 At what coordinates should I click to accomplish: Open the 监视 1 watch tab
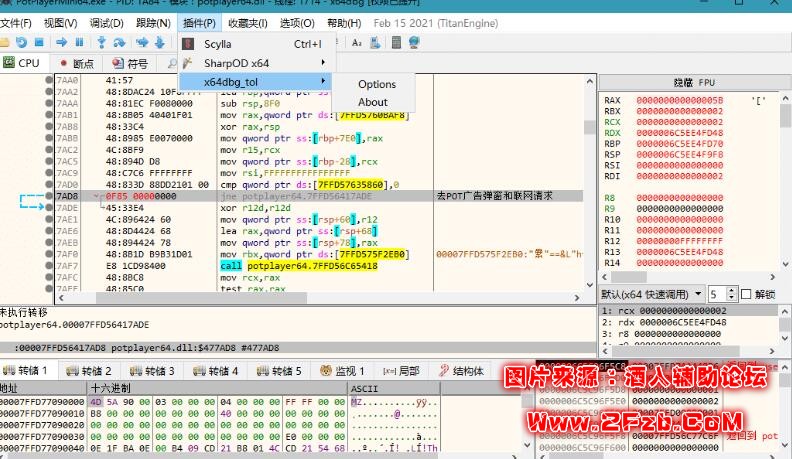pyautogui.click(x=343, y=370)
